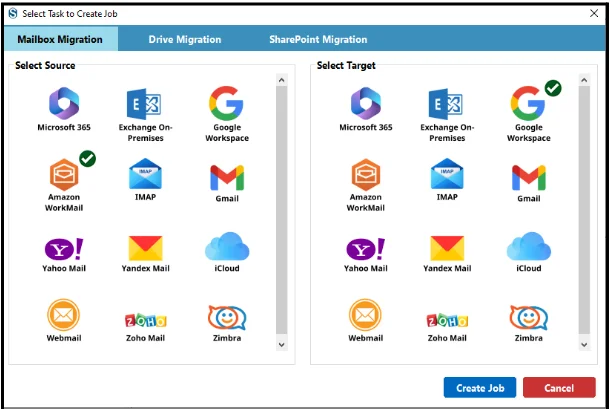
Task: Click Amazon WorkMail icon in Select Source
Action: (64, 175)
